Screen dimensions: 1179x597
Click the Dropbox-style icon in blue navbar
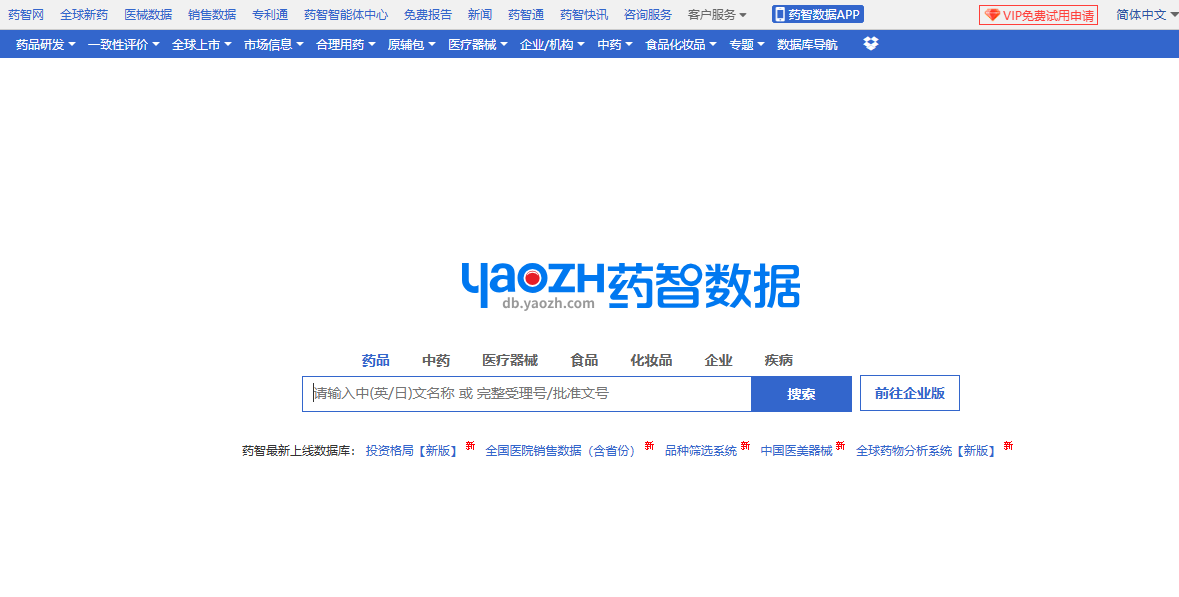(x=871, y=44)
